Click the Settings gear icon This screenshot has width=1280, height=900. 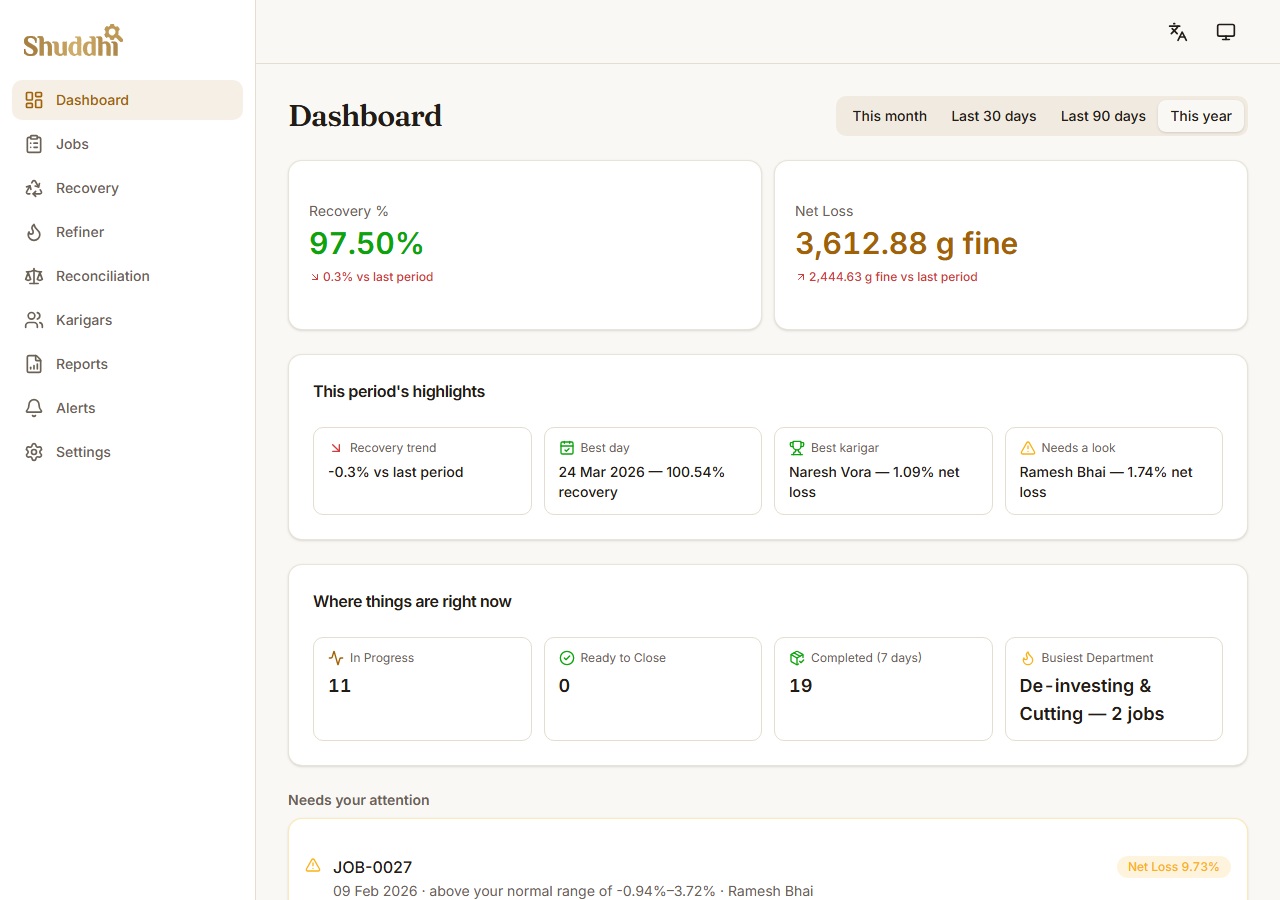coord(34,452)
